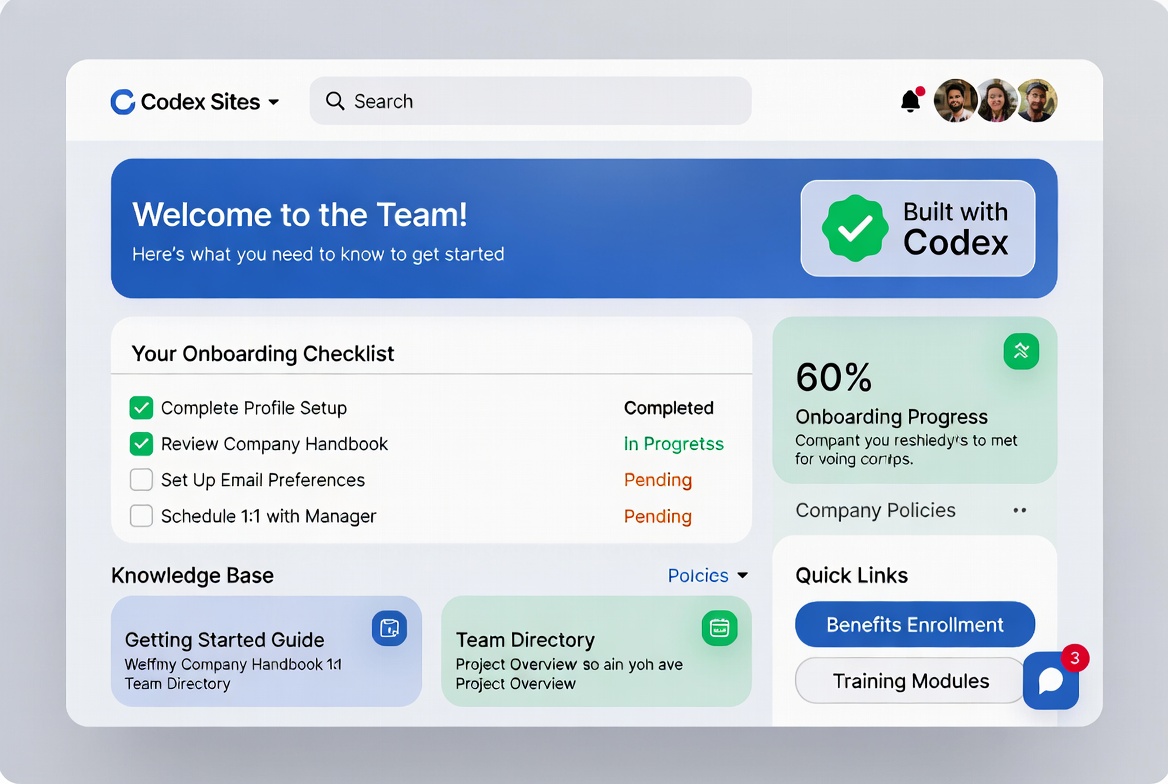Click Pending status for Email Preferences
Image resolution: width=1168 pixels, height=784 pixels.
point(658,480)
